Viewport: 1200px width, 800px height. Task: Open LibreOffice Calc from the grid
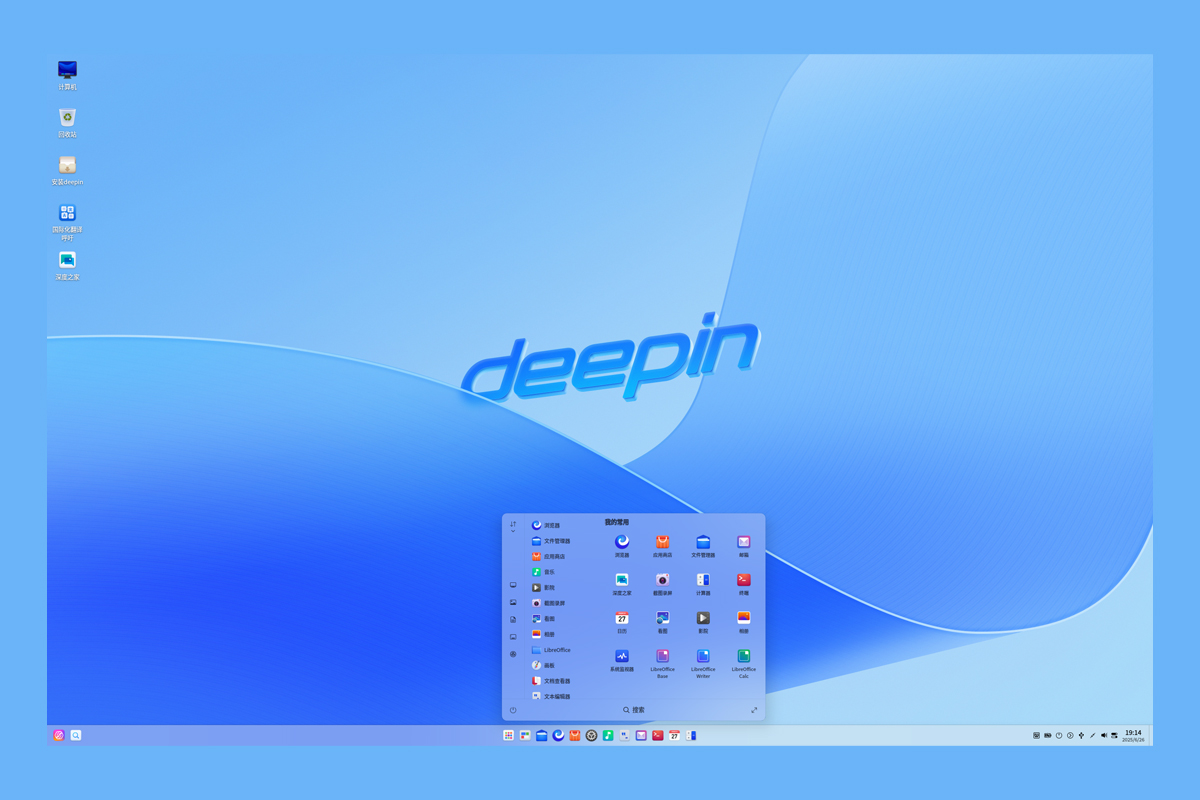[744, 662]
